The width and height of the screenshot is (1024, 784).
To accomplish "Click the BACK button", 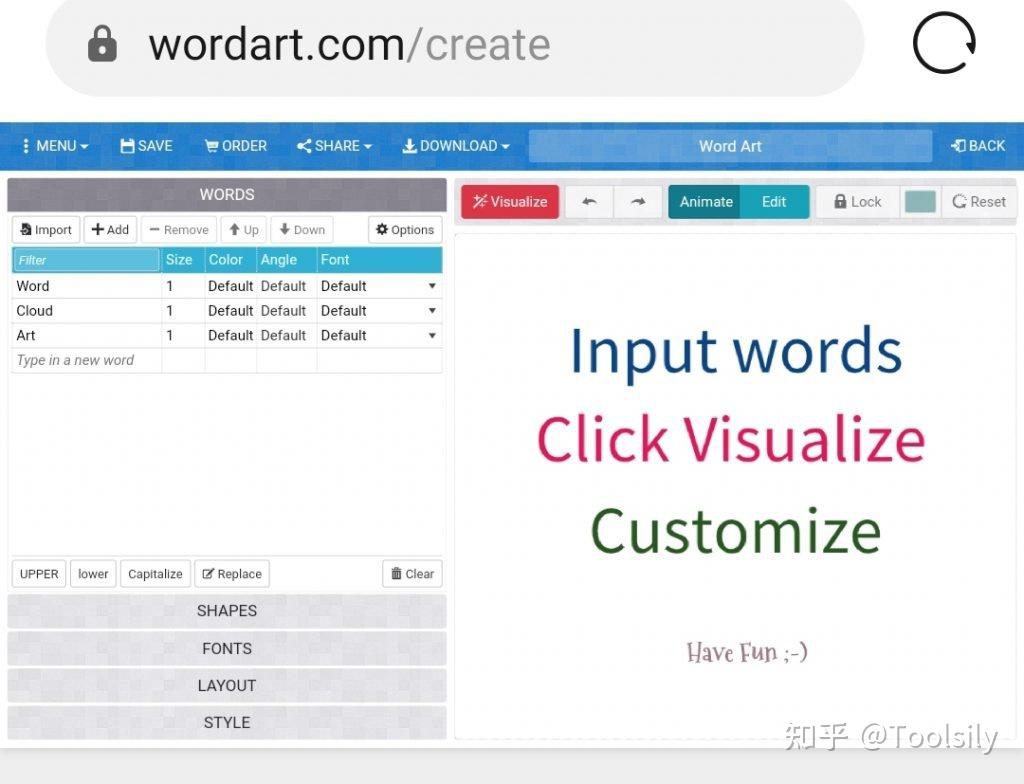I will point(978,146).
